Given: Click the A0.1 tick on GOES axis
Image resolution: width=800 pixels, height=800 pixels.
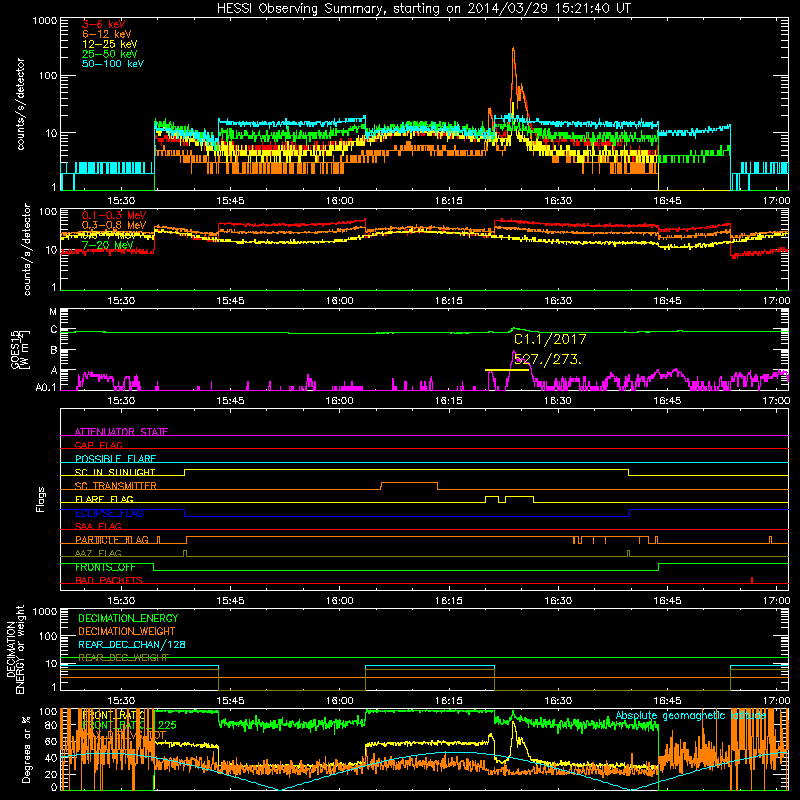Looking at the screenshot, I should pyautogui.click(x=46, y=387).
